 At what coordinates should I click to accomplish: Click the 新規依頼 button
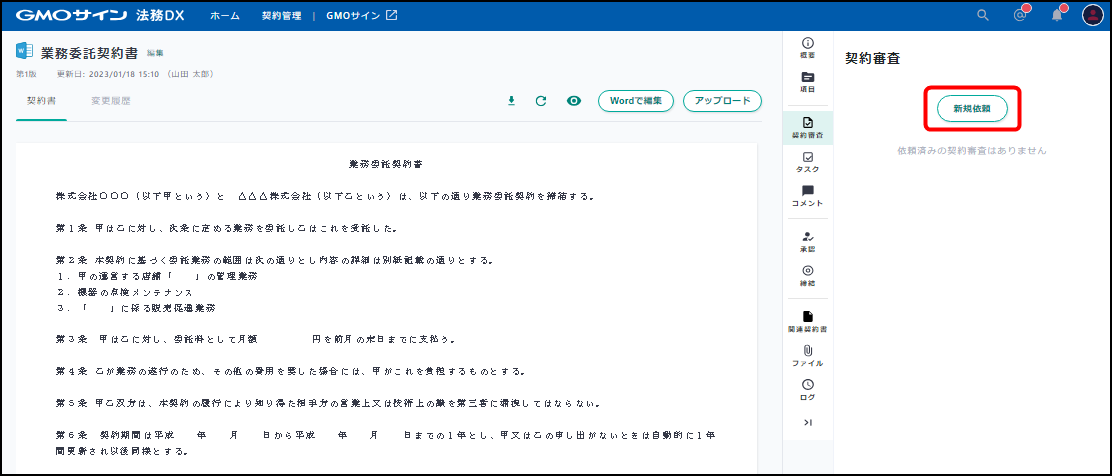click(x=972, y=107)
